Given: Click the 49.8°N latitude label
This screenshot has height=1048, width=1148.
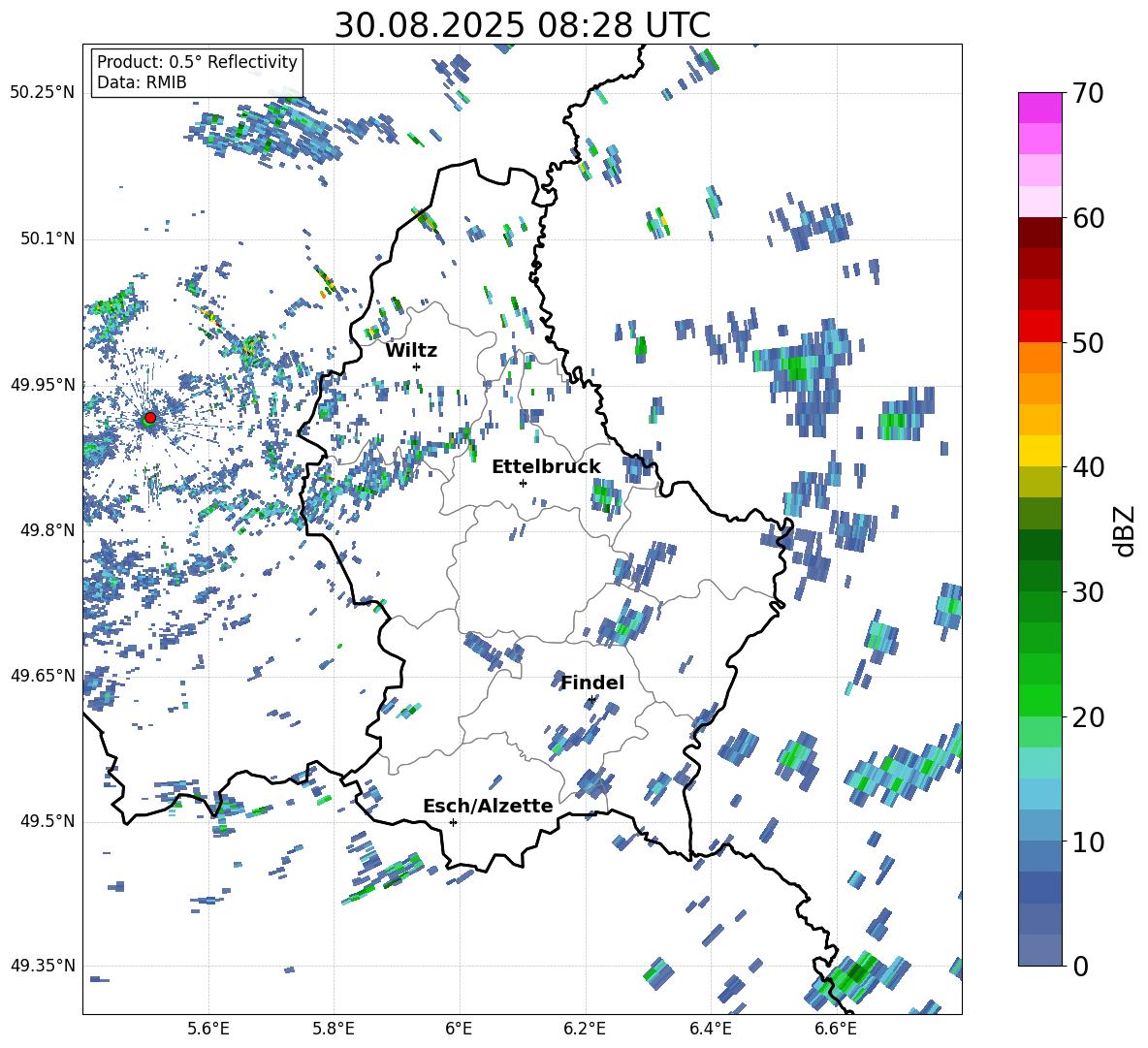Looking at the screenshot, I should [x=47, y=529].
